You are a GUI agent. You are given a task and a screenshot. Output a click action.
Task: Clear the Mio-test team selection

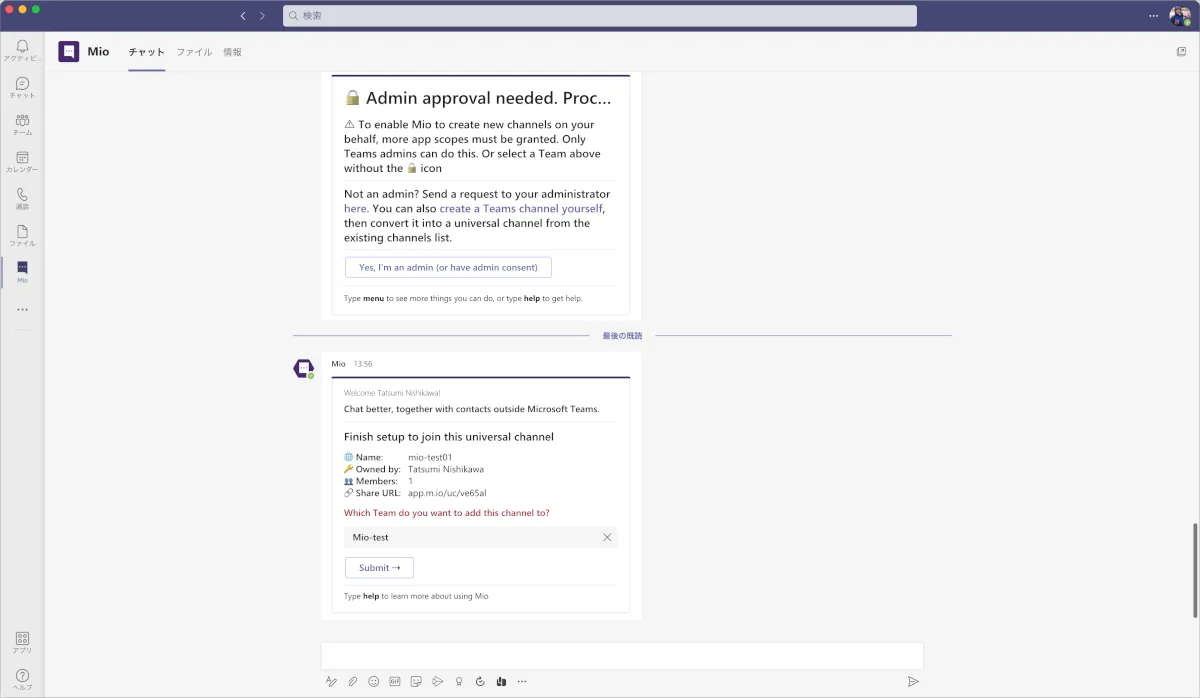[607, 537]
